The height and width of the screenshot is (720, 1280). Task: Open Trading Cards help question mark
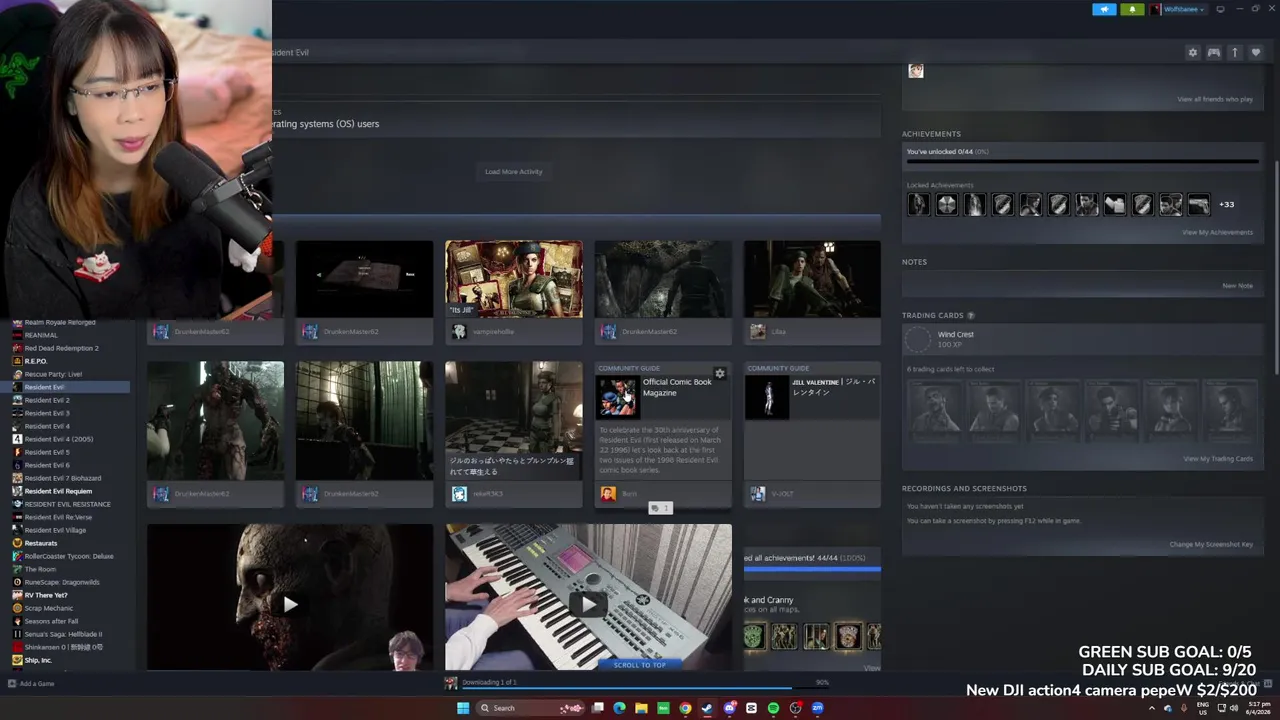(970, 316)
